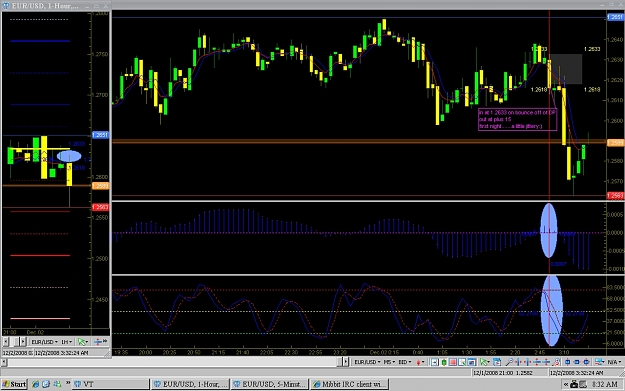The height and width of the screenshot is (391, 625).
Task: Launch Internet Explorer from quick launch
Action: pyautogui.click(x=35, y=384)
